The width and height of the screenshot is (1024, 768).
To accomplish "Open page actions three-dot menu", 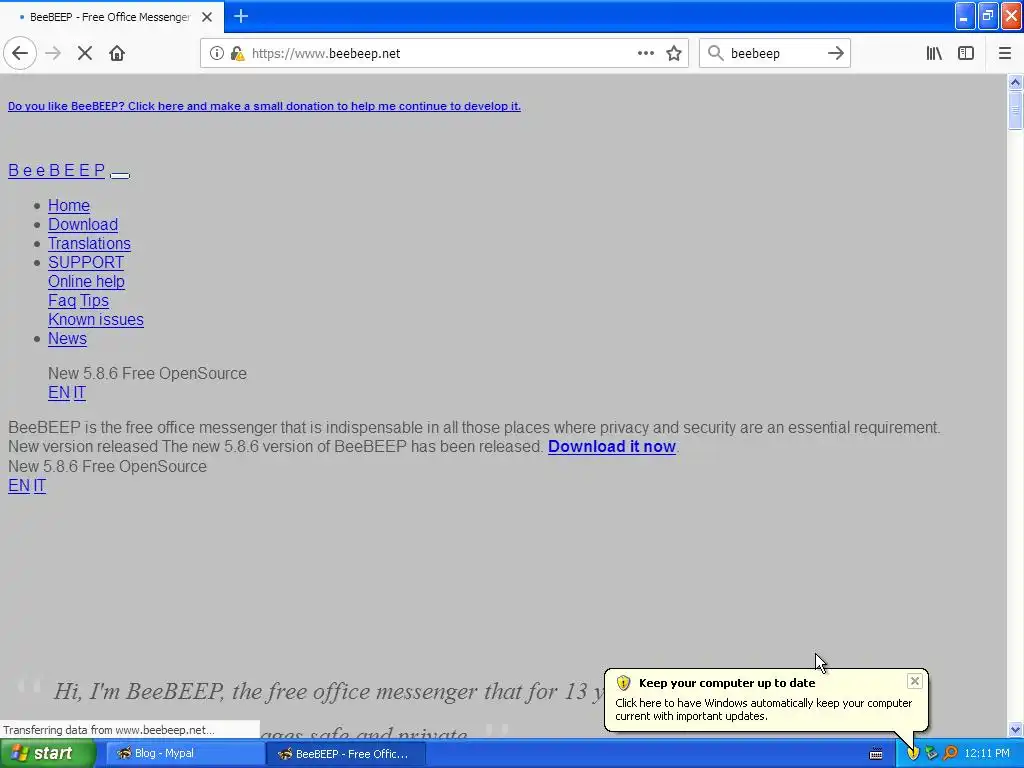I will pos(645,54).
